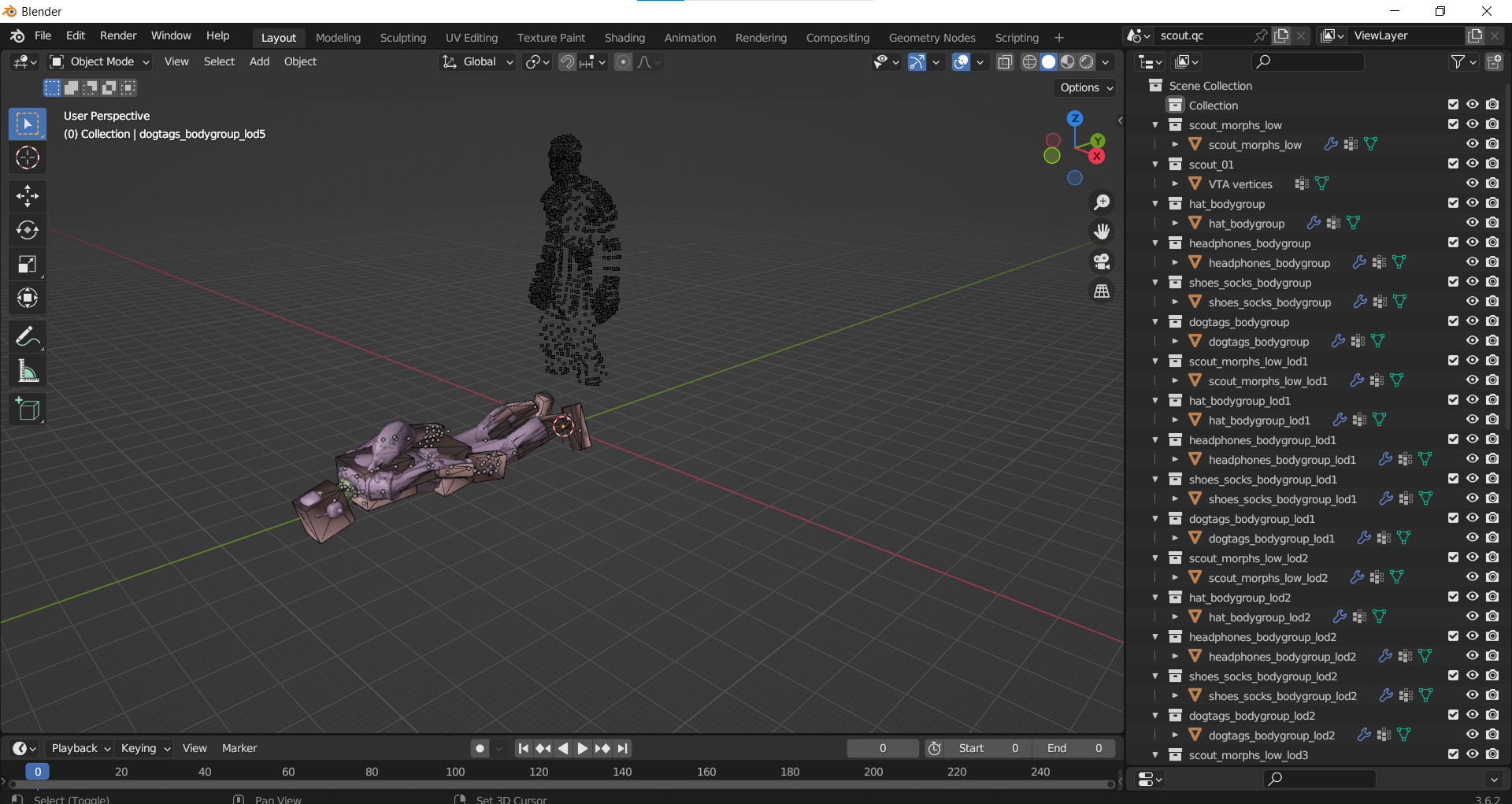Enable the snapping magnet icon
This screenshot has width=1512, height=804.
[x=566, y=61]
